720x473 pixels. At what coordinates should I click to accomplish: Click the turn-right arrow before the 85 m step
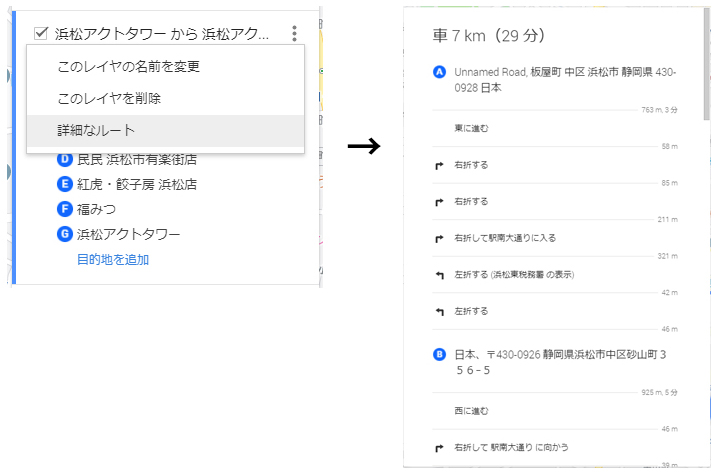tap(439, 202)
